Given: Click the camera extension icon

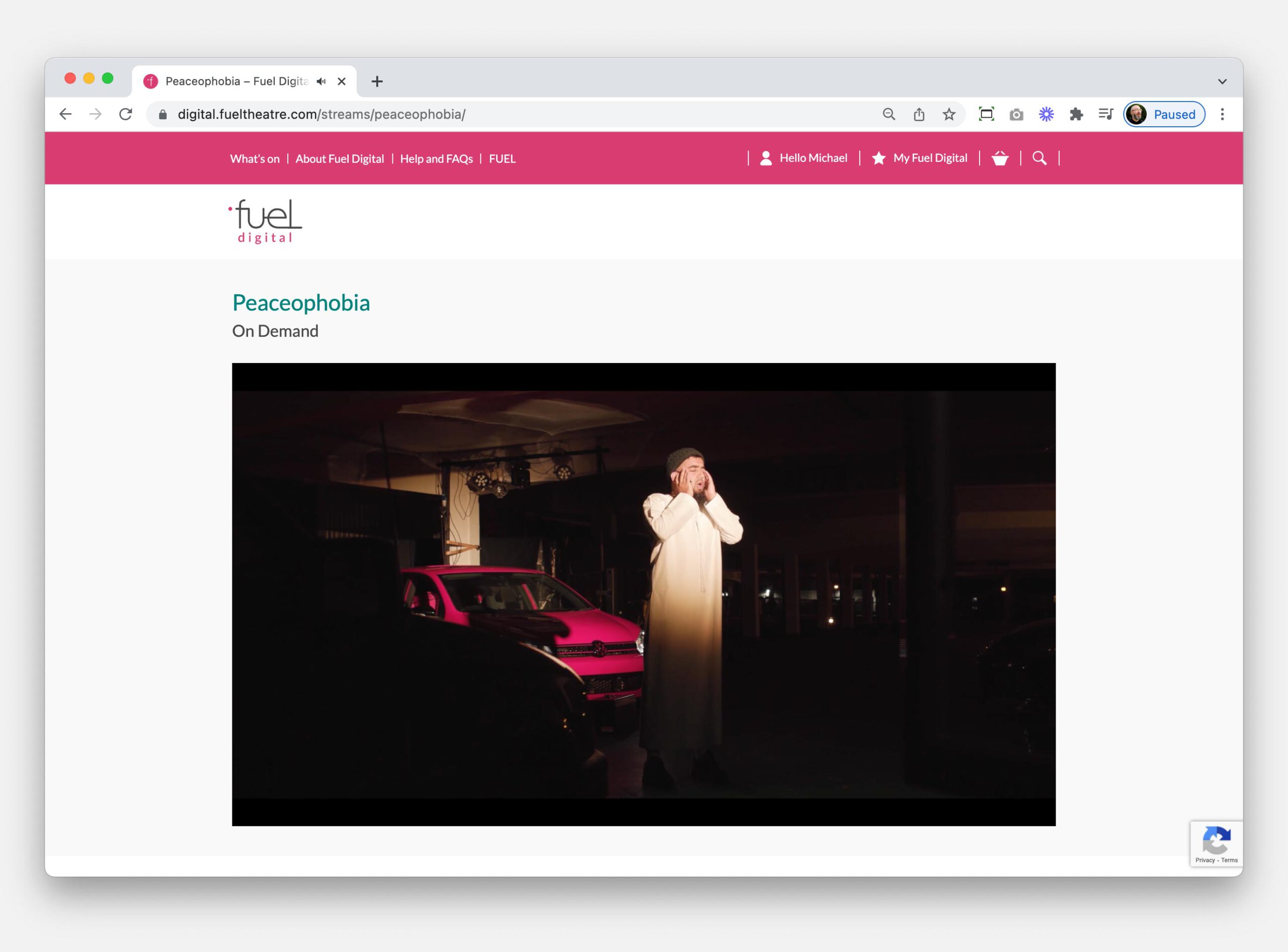Looking at the screenshot, I should click(x=1016, y=115).
